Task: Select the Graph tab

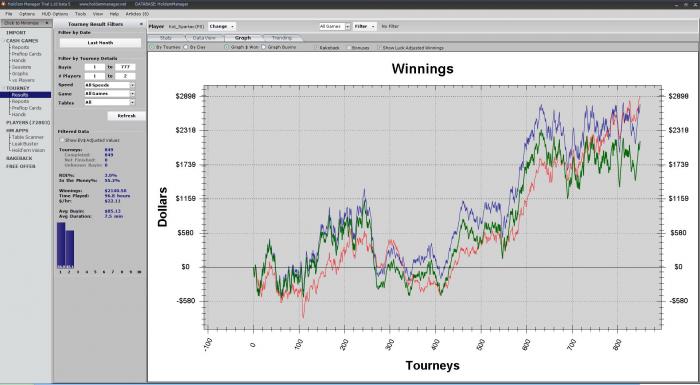Action: tap(243, 38)
